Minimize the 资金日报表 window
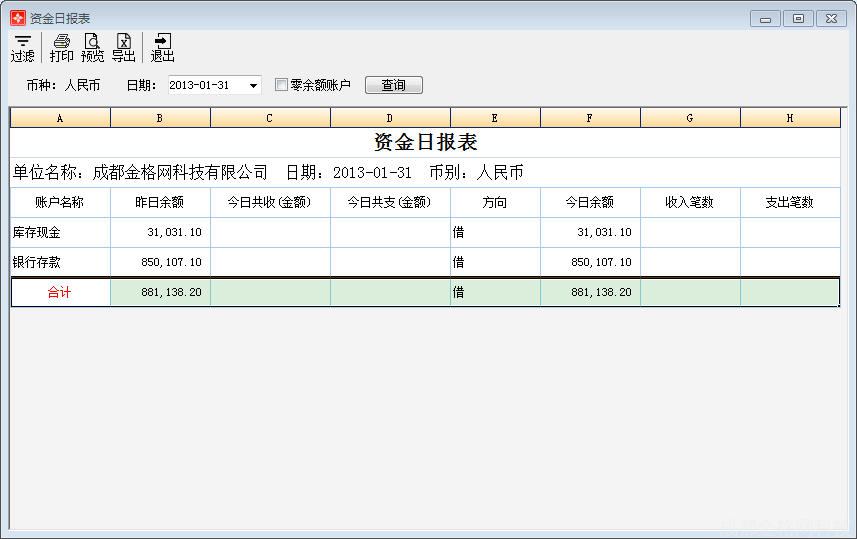Image resolution: width=857 pixels, height=539 pixels. tap(765, 18)
